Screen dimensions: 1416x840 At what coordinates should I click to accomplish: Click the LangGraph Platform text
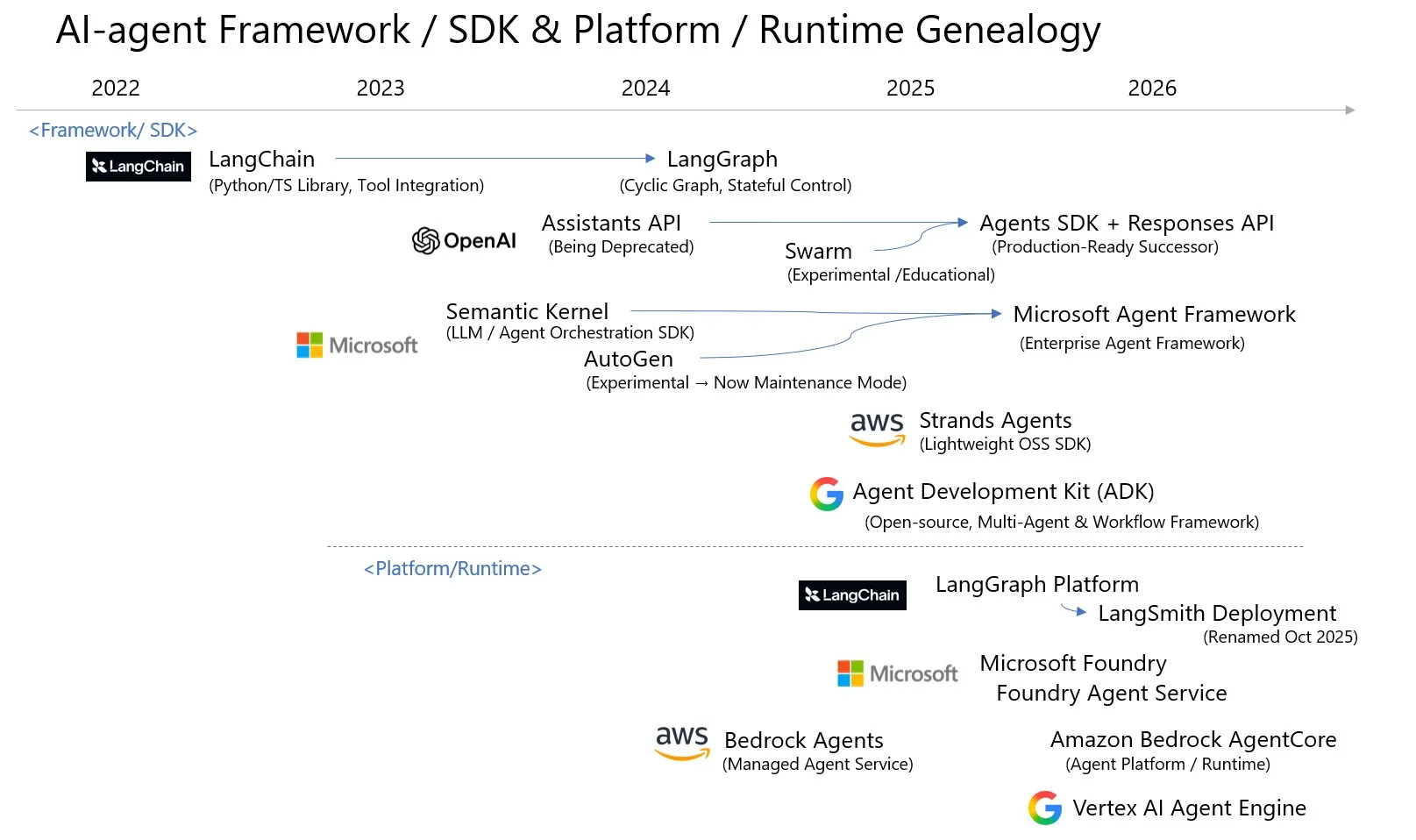(1037, 585)
